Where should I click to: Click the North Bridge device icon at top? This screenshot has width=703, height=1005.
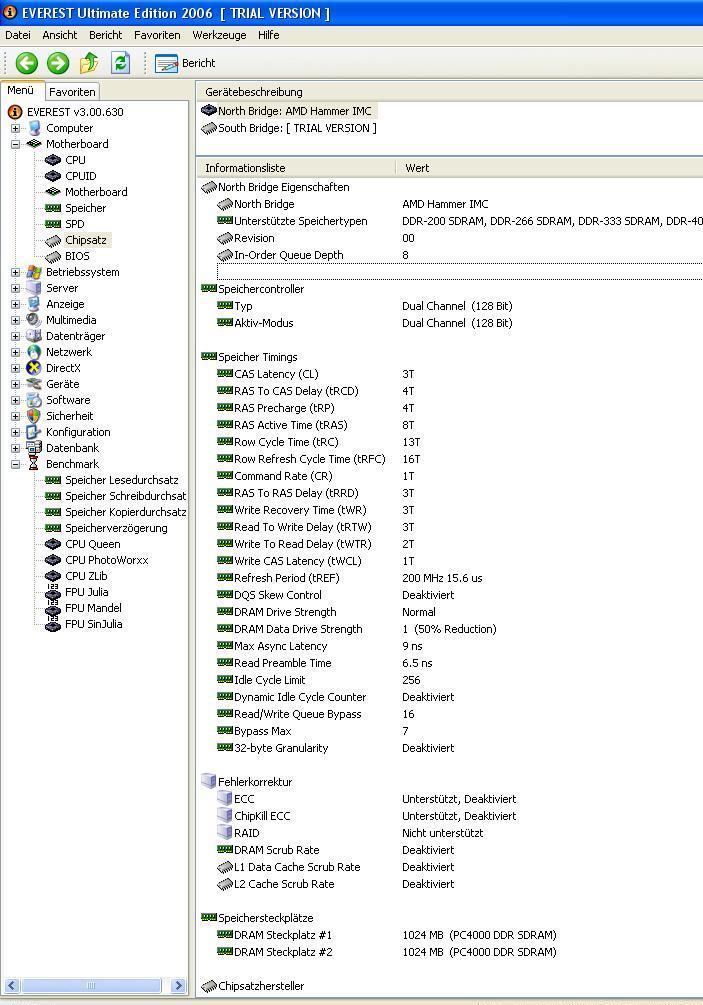[209, 110]
